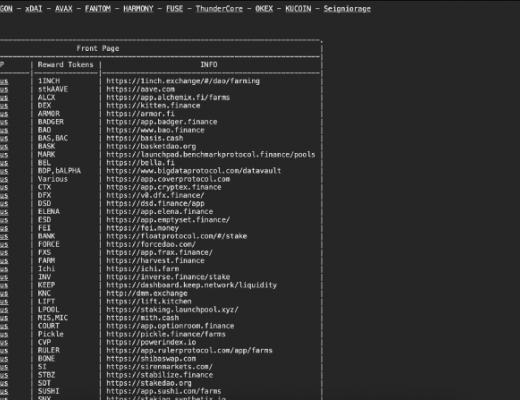The image size is (520, 400).
Task: Select the BDP,bALPHA reward token cell
Action: click(59, 171)
